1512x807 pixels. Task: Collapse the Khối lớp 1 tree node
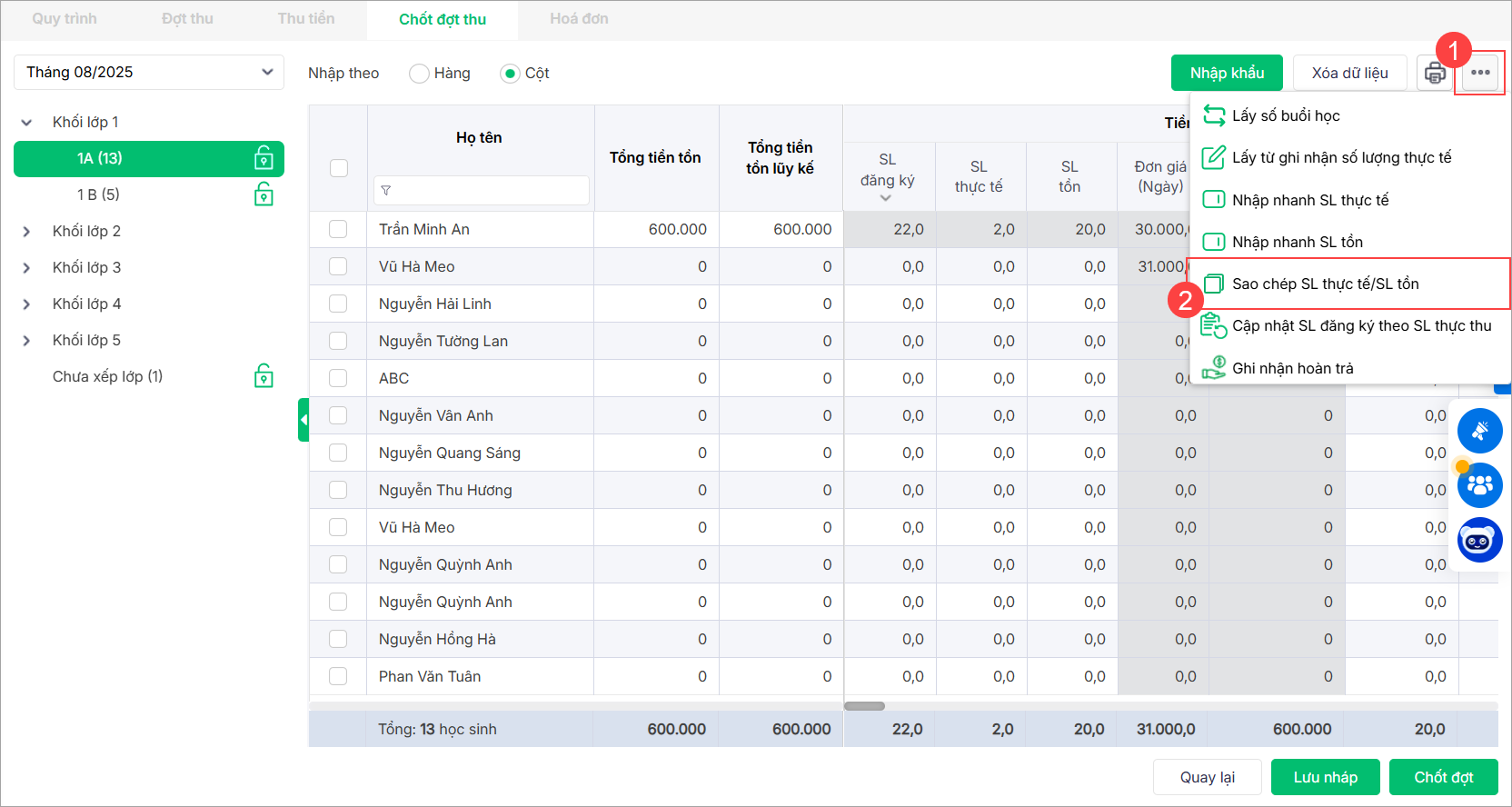pos(27,123)
